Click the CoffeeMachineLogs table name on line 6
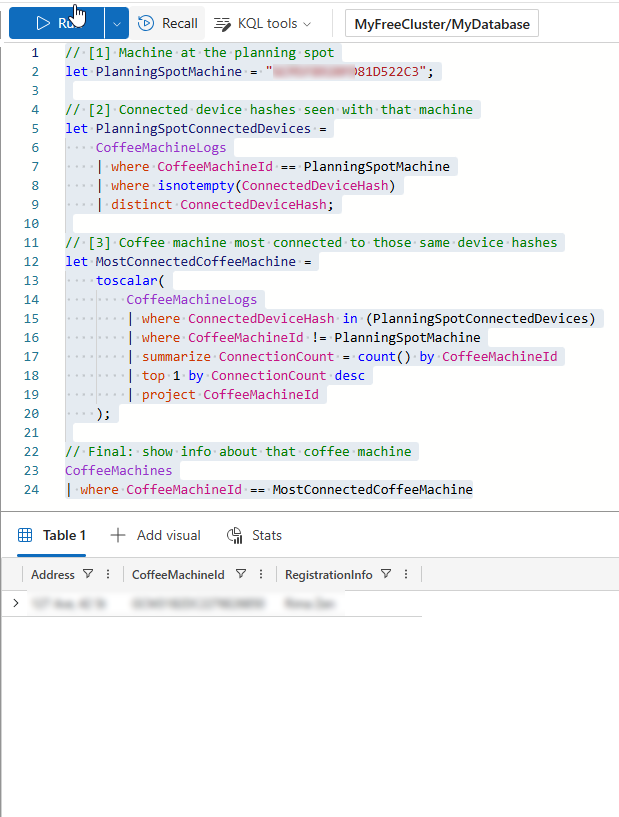Image resolution: width=619 pixels, height=817 pixels. [x=161, y=147]
